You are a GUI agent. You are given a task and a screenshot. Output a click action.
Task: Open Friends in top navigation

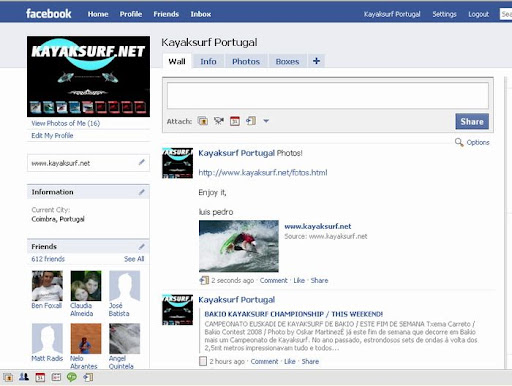coord(166,14)
